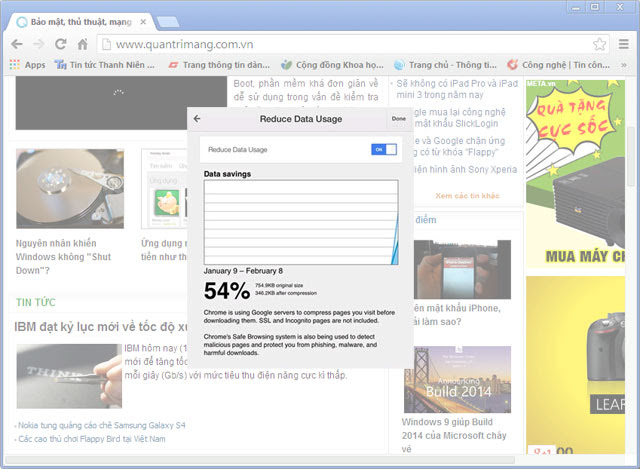Open Sẽ không có iPad Pro news link
The height and width of the screenshot is (469, 640).
pos(457,89)
